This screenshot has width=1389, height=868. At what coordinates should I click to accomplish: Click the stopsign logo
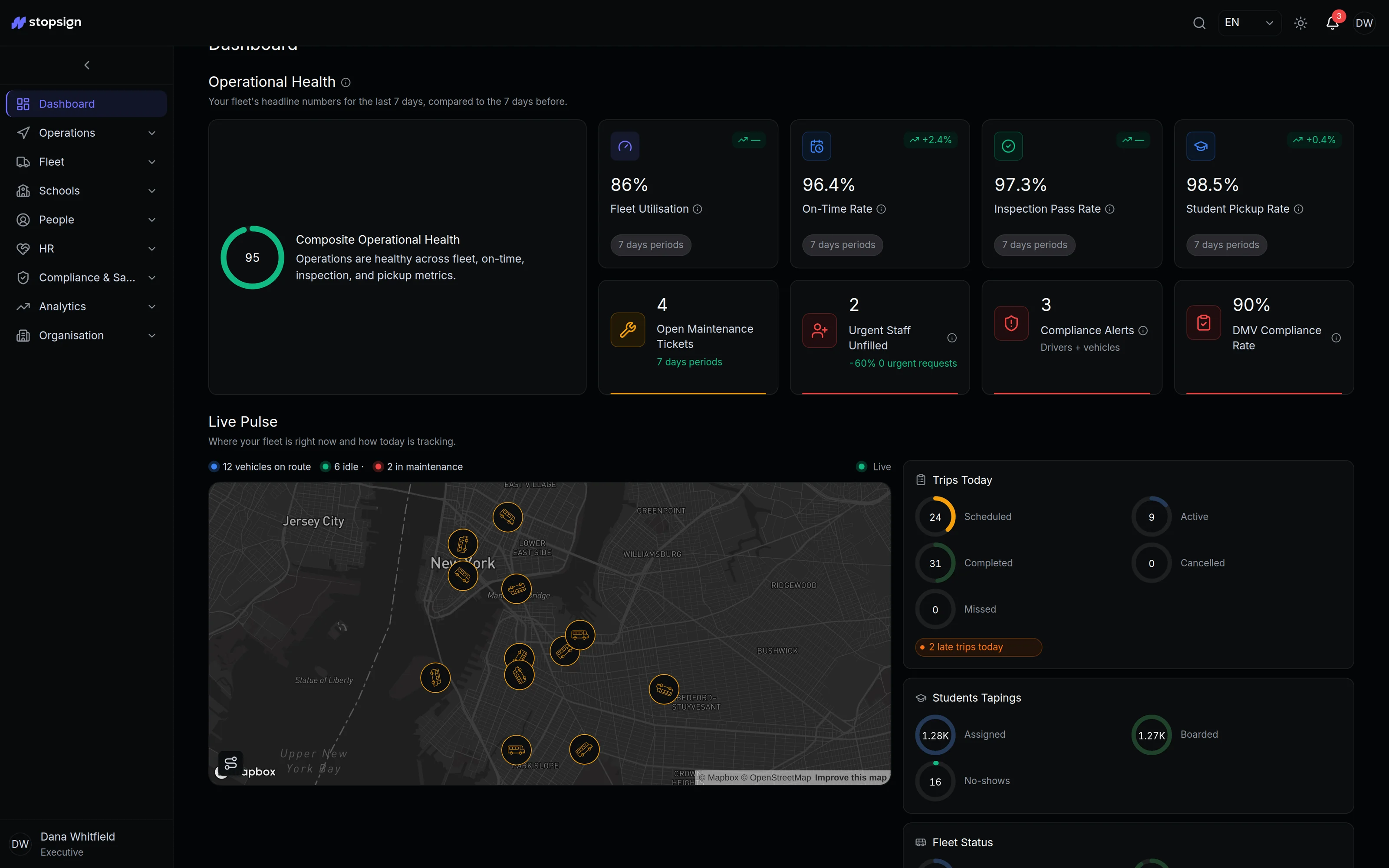[x=46, y=23]
